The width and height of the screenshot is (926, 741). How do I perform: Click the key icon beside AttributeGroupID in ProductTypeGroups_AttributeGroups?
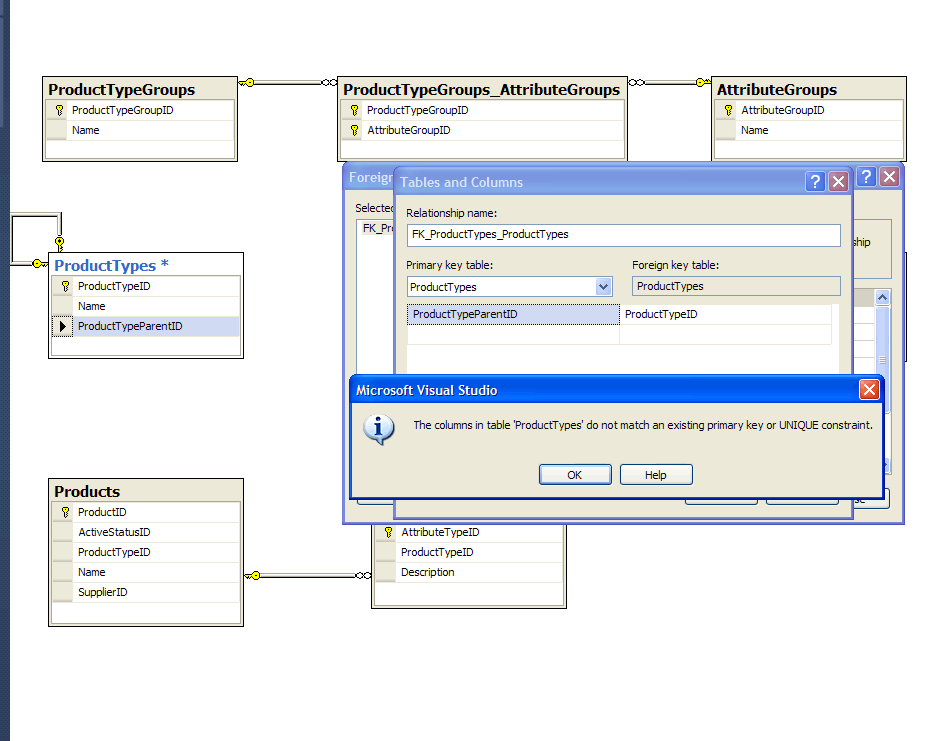(354, 130)
